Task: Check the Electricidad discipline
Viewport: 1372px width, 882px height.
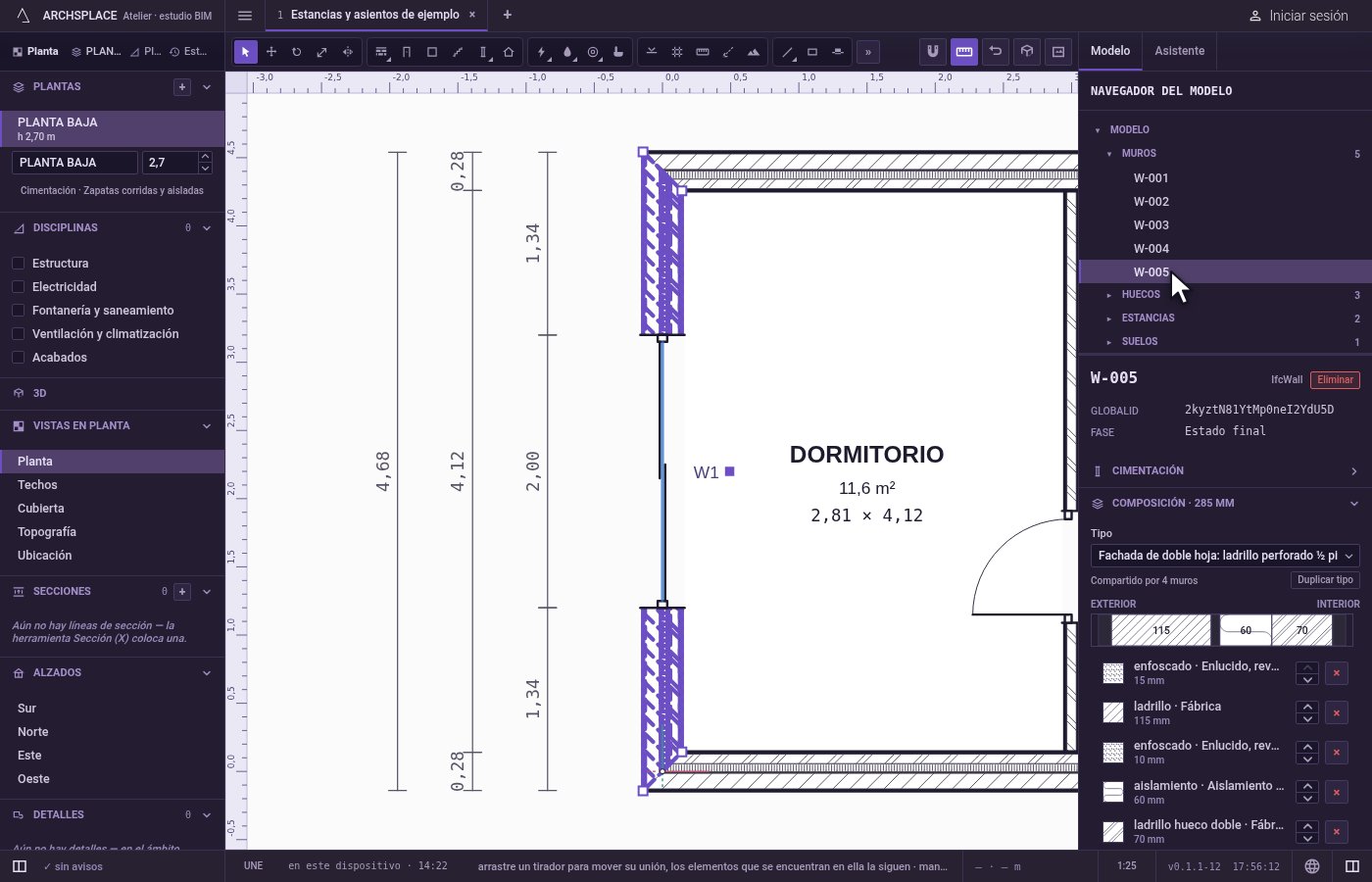Action: [18, 287]
